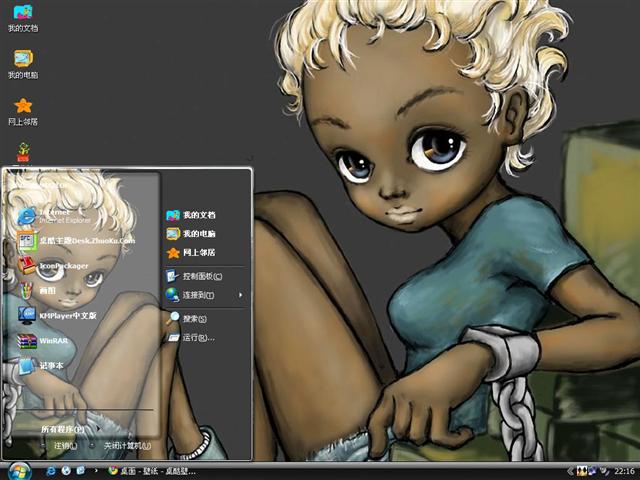
Task: Launch IconPackager from Start menu
Action: [x=53, y=266]
